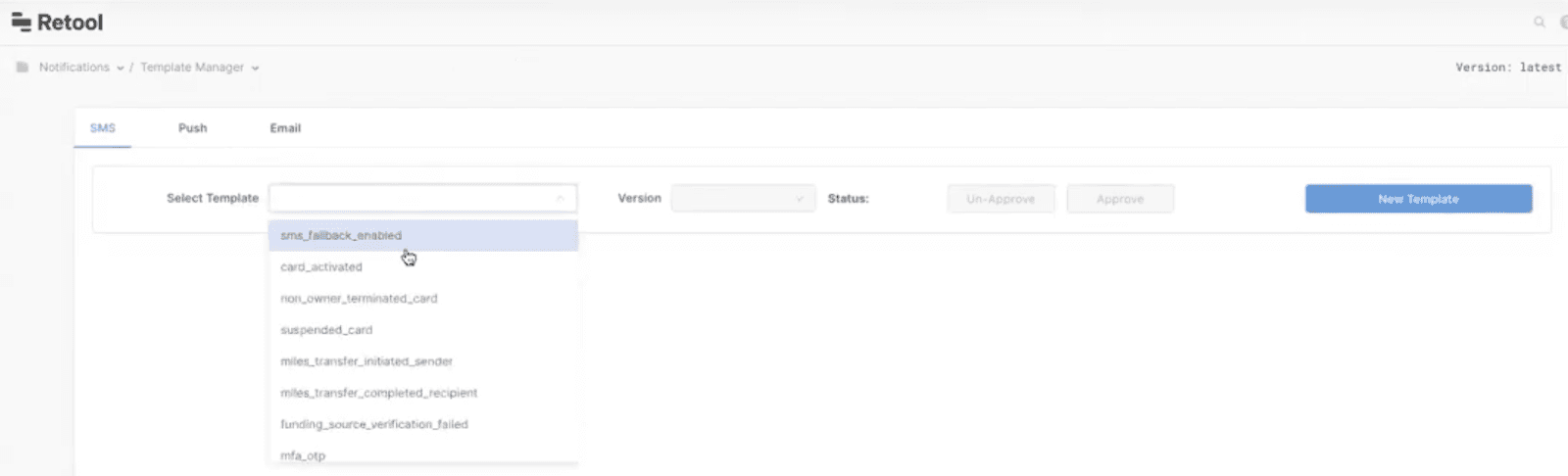Select non_owner_terminated_card option
1568x476 pixels.
coord(359,299)
